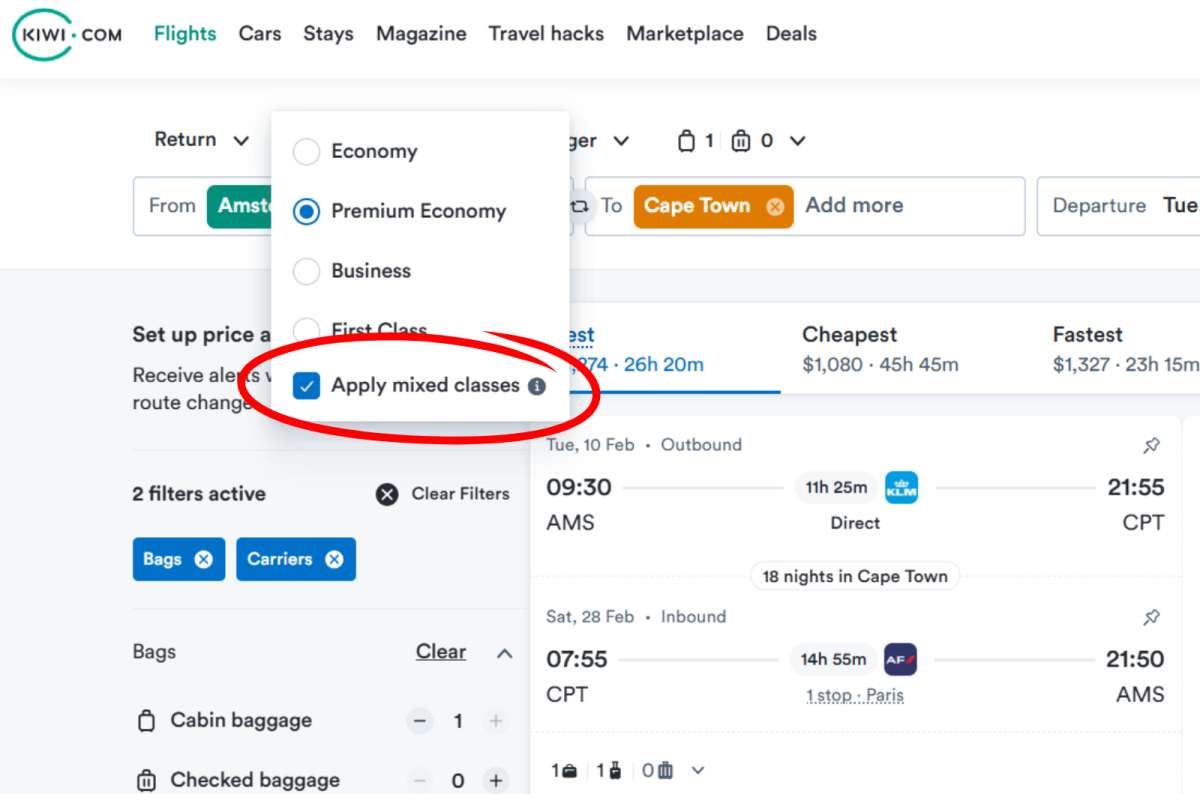Uncheck the Apply mixed classes checkbox
This screenshot has height=794, width=1200.
pos(306,385)
